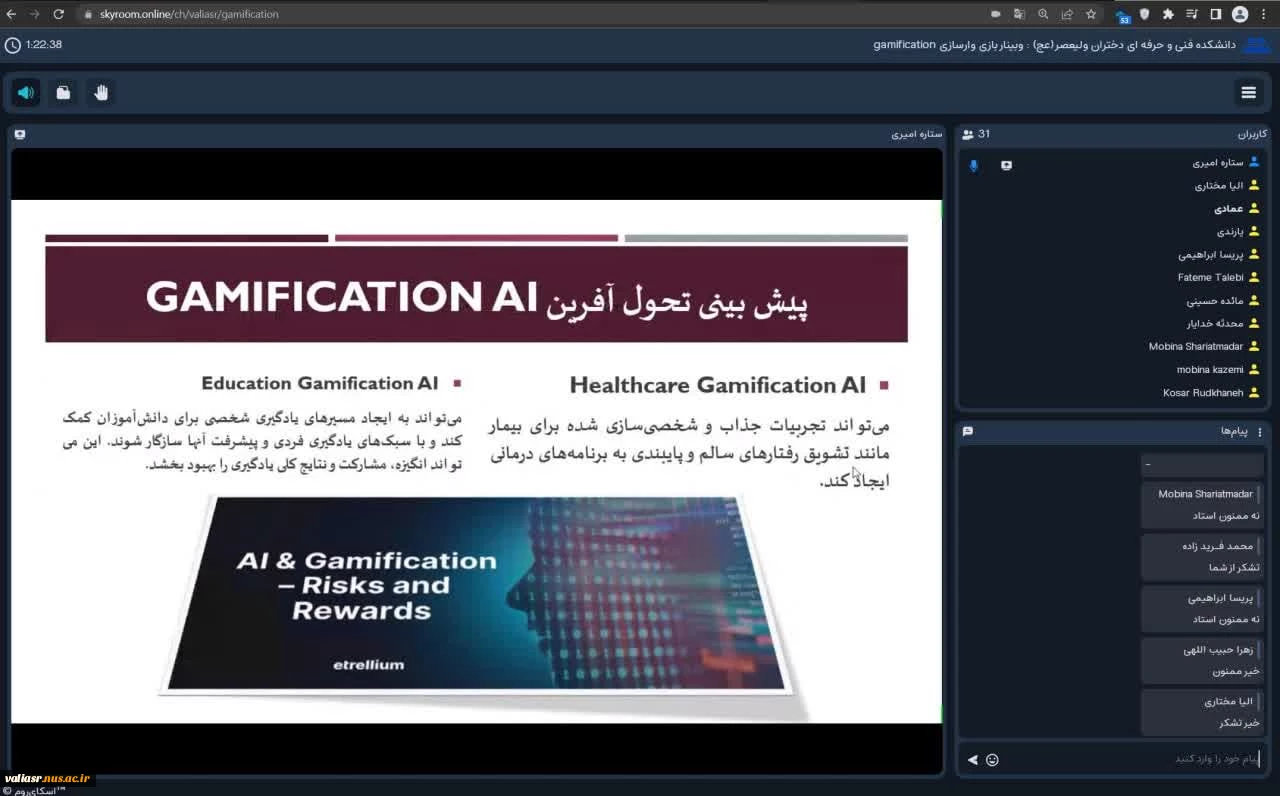This screenshot has width=1280, height=796.
Task: Click the shield extension icon
Action: pos(1145,14)
